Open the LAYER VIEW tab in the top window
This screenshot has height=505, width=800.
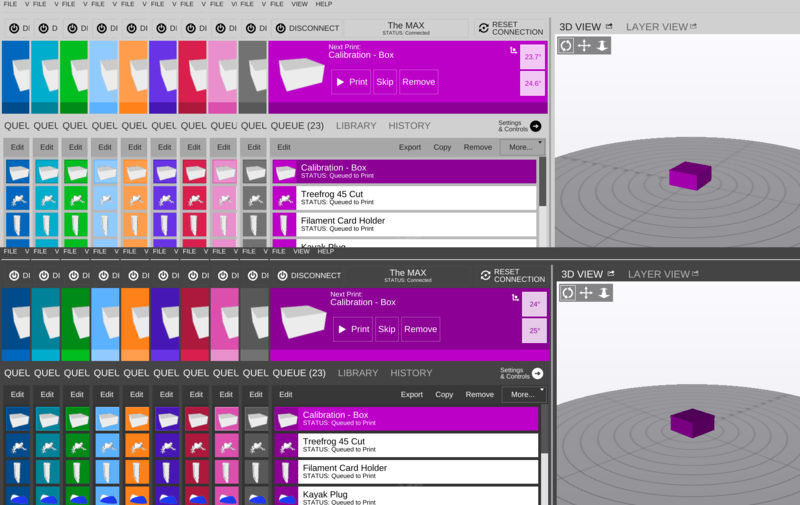click(660, 26)
